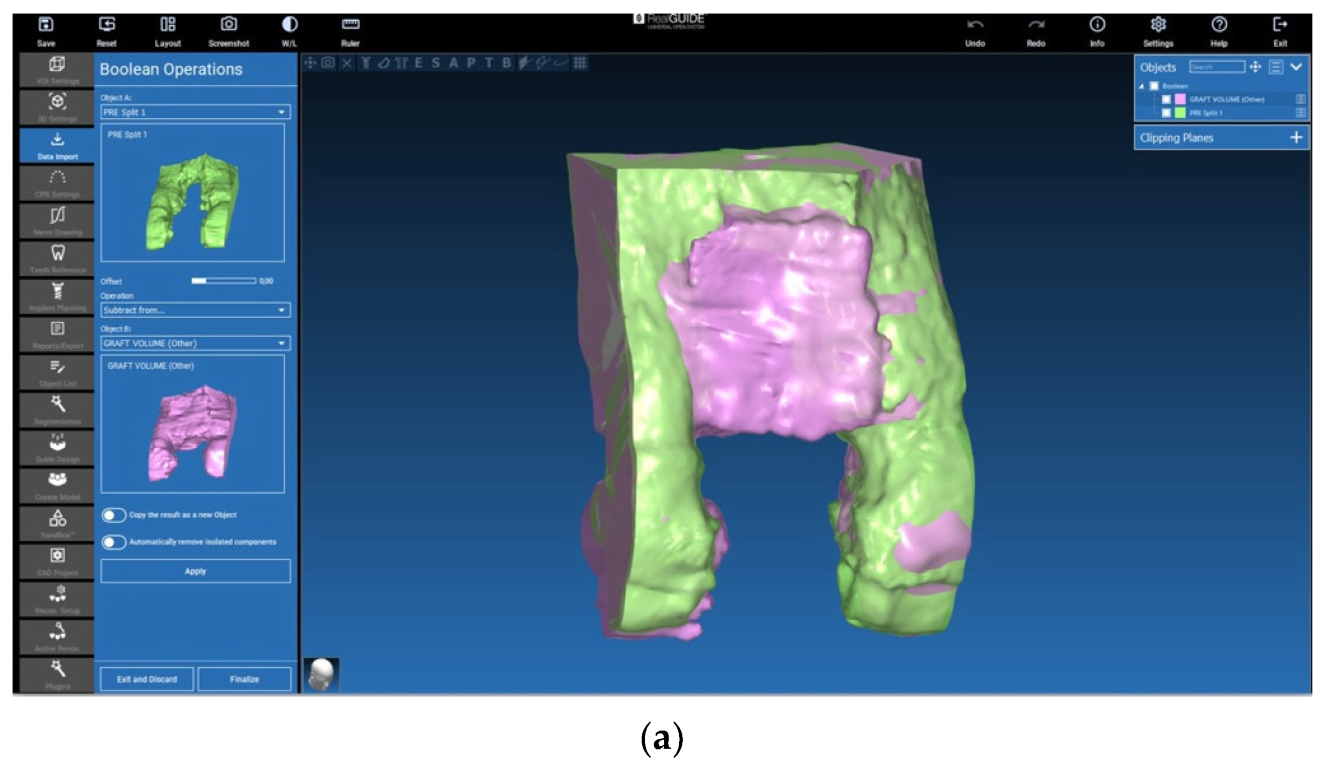Toggle the grid icon in viewport toolbar

(580, 63)
